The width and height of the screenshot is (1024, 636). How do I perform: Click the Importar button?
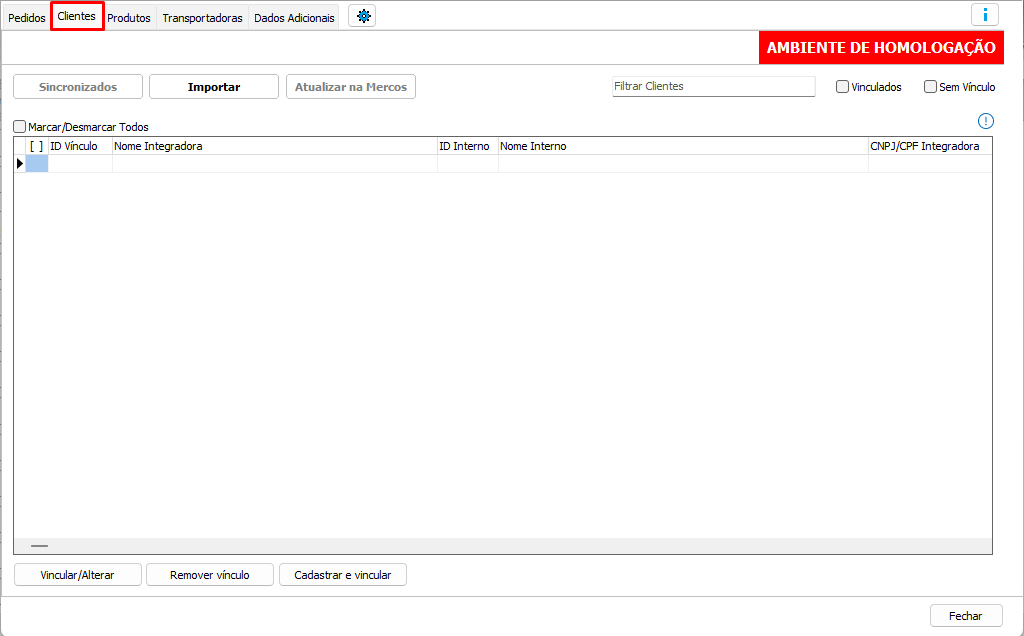[214, 87]
